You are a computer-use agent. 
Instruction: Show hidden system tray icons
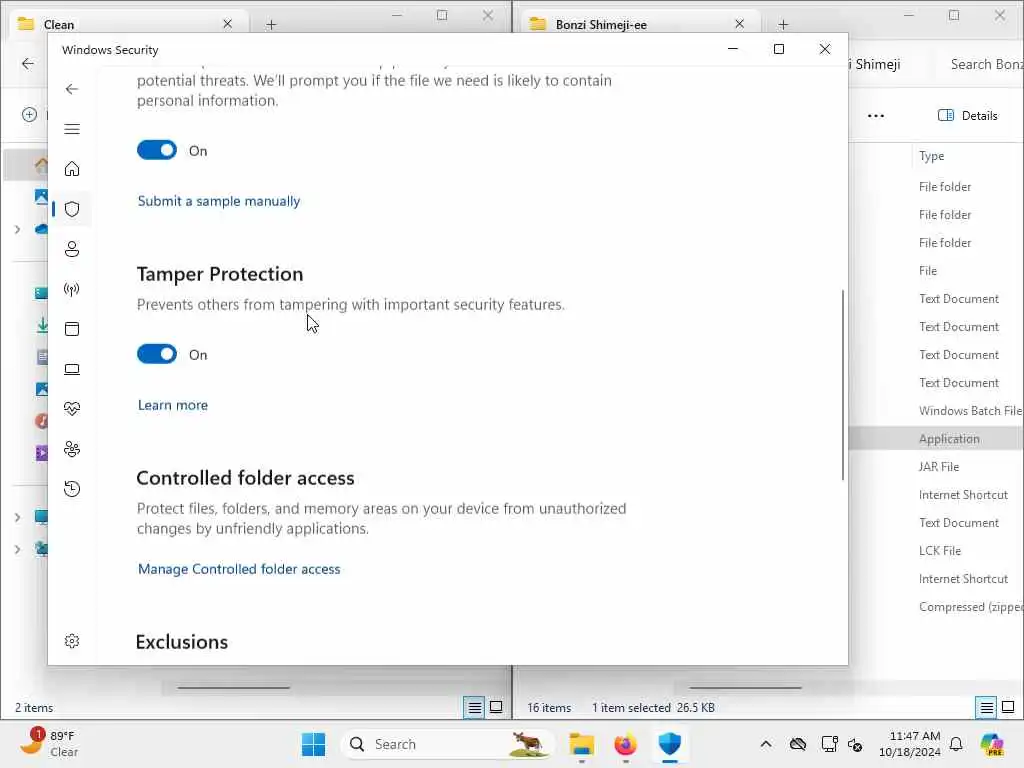[766, 744]
